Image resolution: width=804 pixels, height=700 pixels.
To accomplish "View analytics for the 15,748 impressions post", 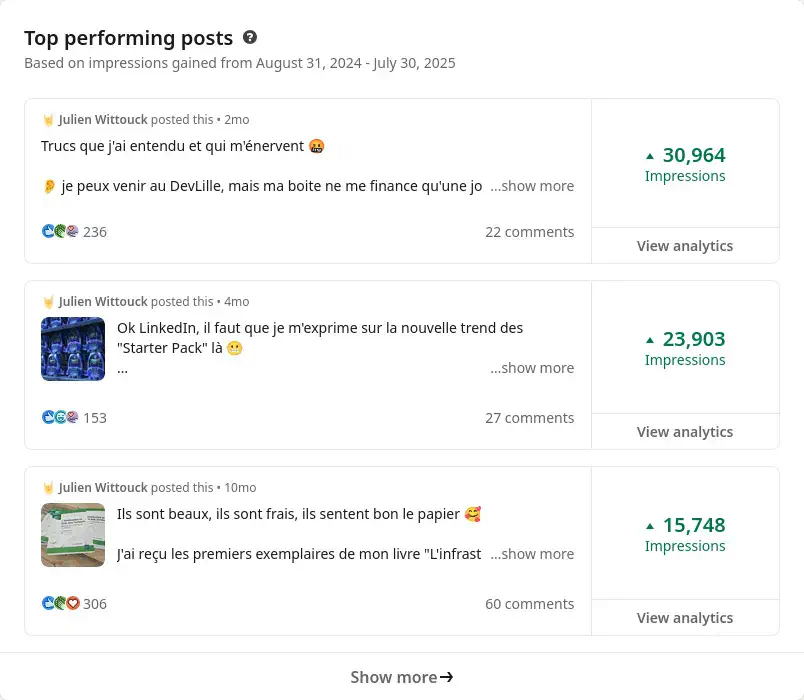I will 685,618.
